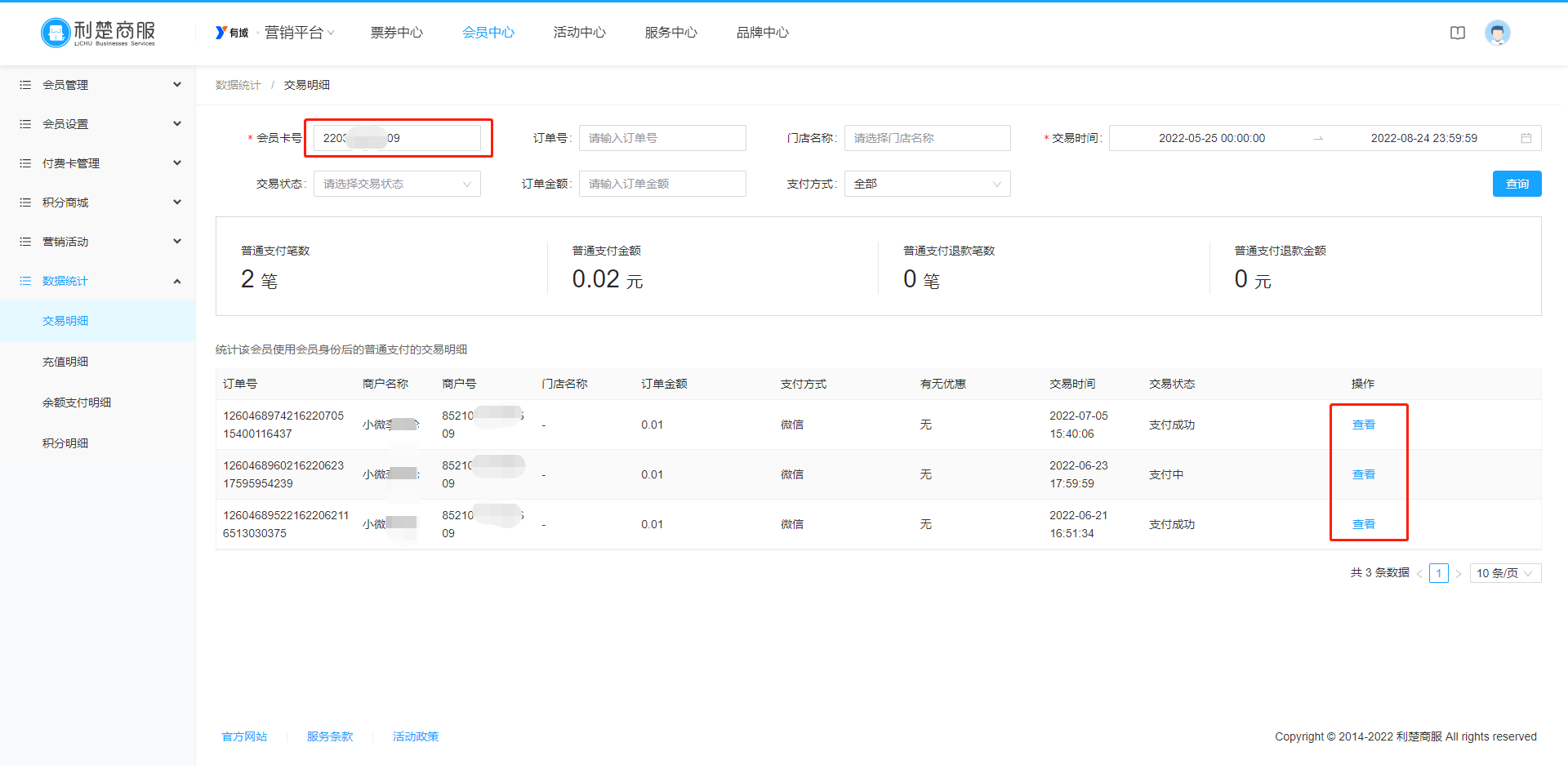Click 2022-06-21 16:51:34 time cell
The width and height of the screenshot is (1568, 765).
(x=1079, y=524)
